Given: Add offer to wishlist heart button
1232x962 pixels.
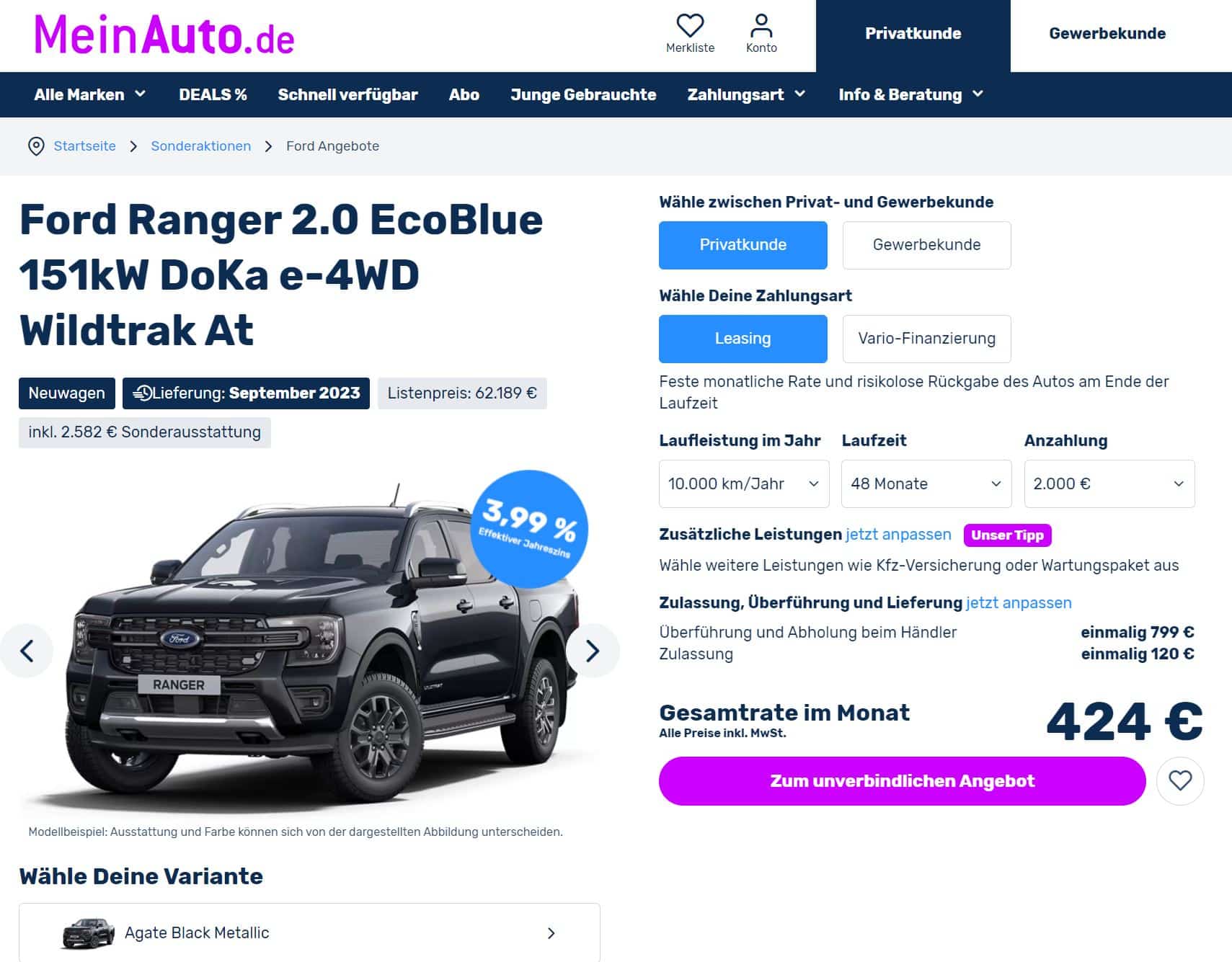Looking at the screenshot, I should tap(1180, 780).
